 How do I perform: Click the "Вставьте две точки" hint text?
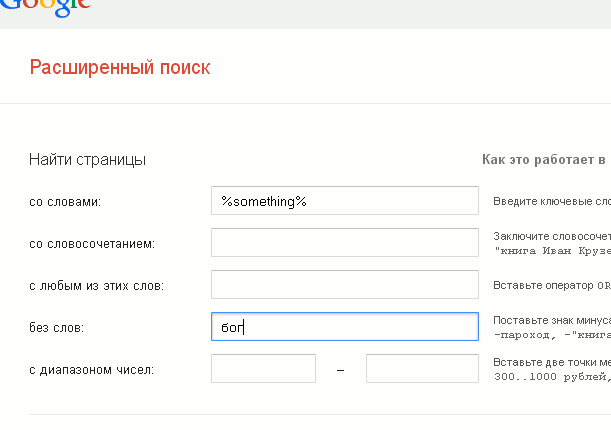551,362
